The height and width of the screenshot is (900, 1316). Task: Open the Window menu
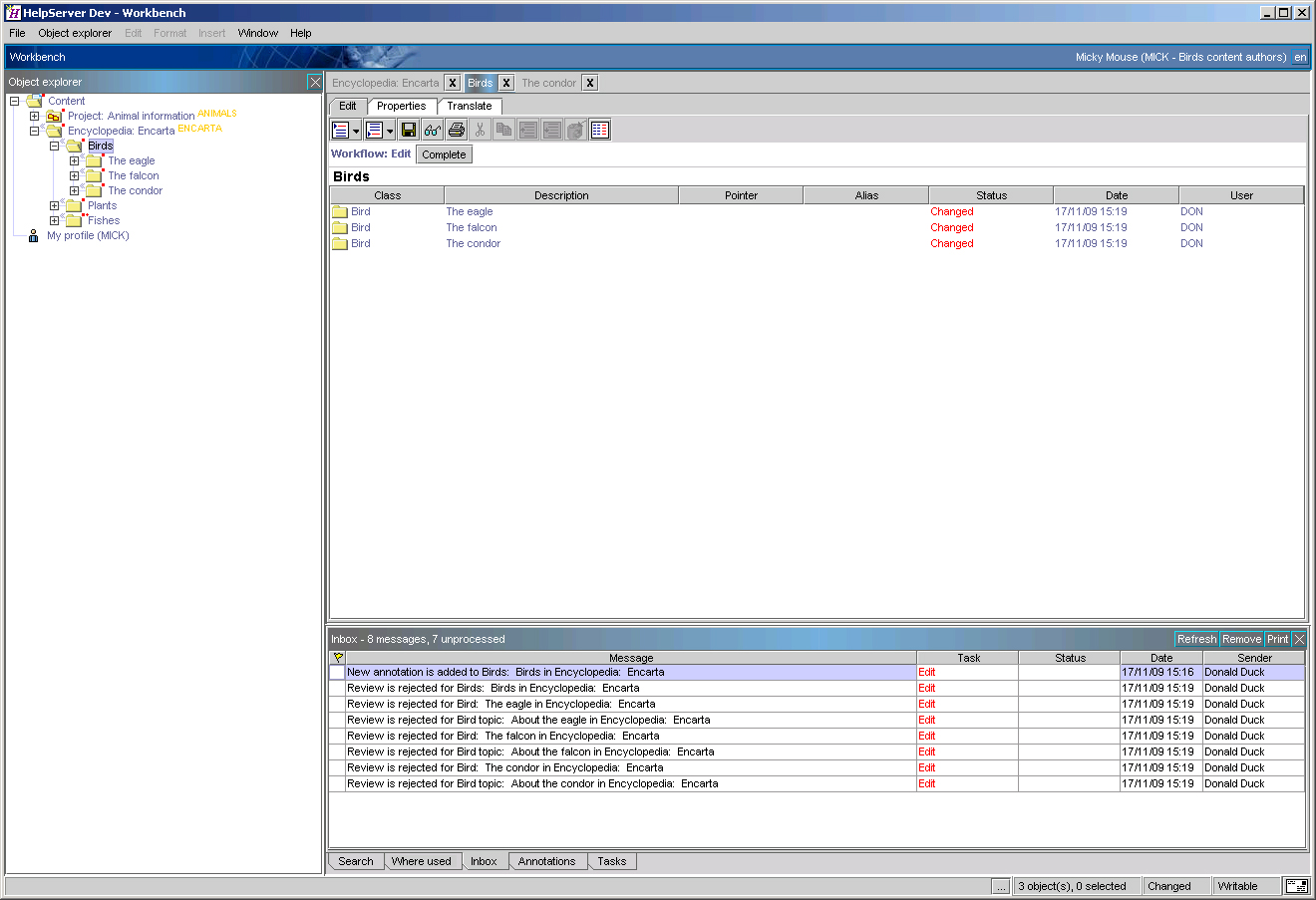(x=258, y=33)
